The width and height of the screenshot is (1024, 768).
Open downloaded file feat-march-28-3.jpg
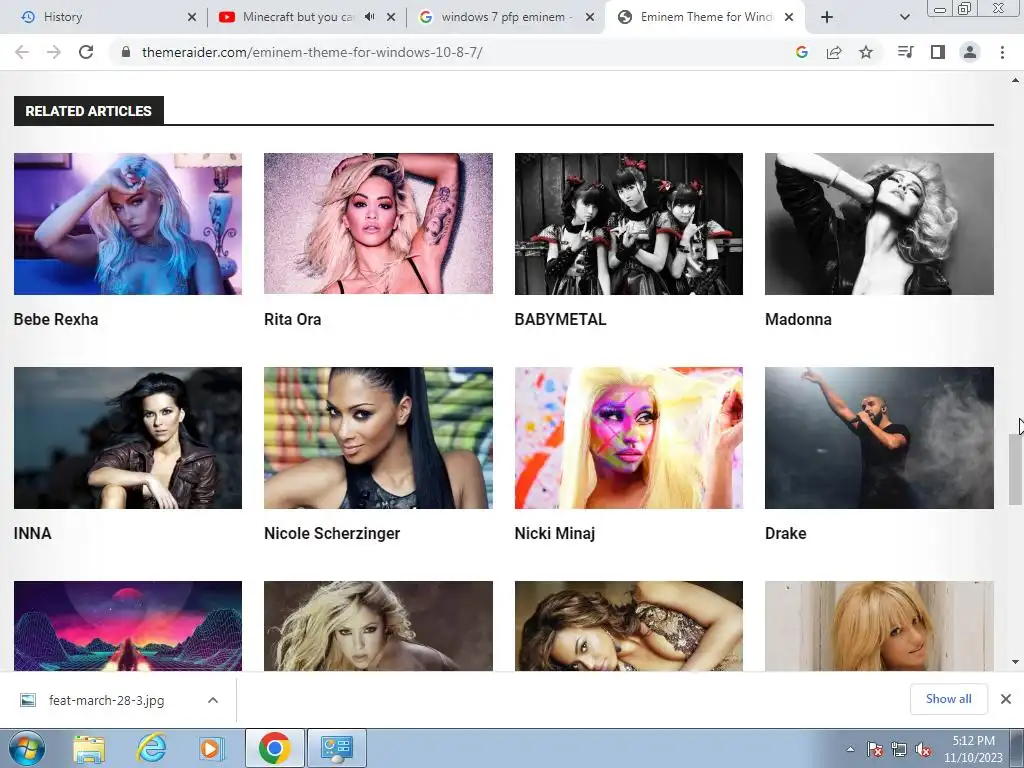tap(106, 700)
